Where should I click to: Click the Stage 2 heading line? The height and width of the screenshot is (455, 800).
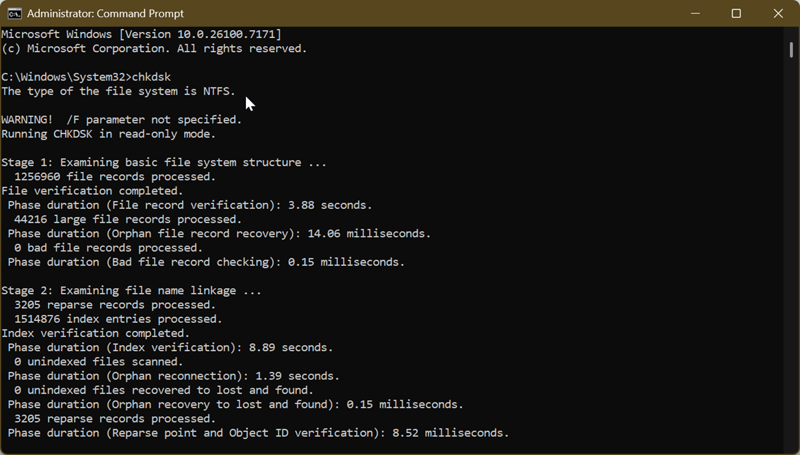pos(132,291)
